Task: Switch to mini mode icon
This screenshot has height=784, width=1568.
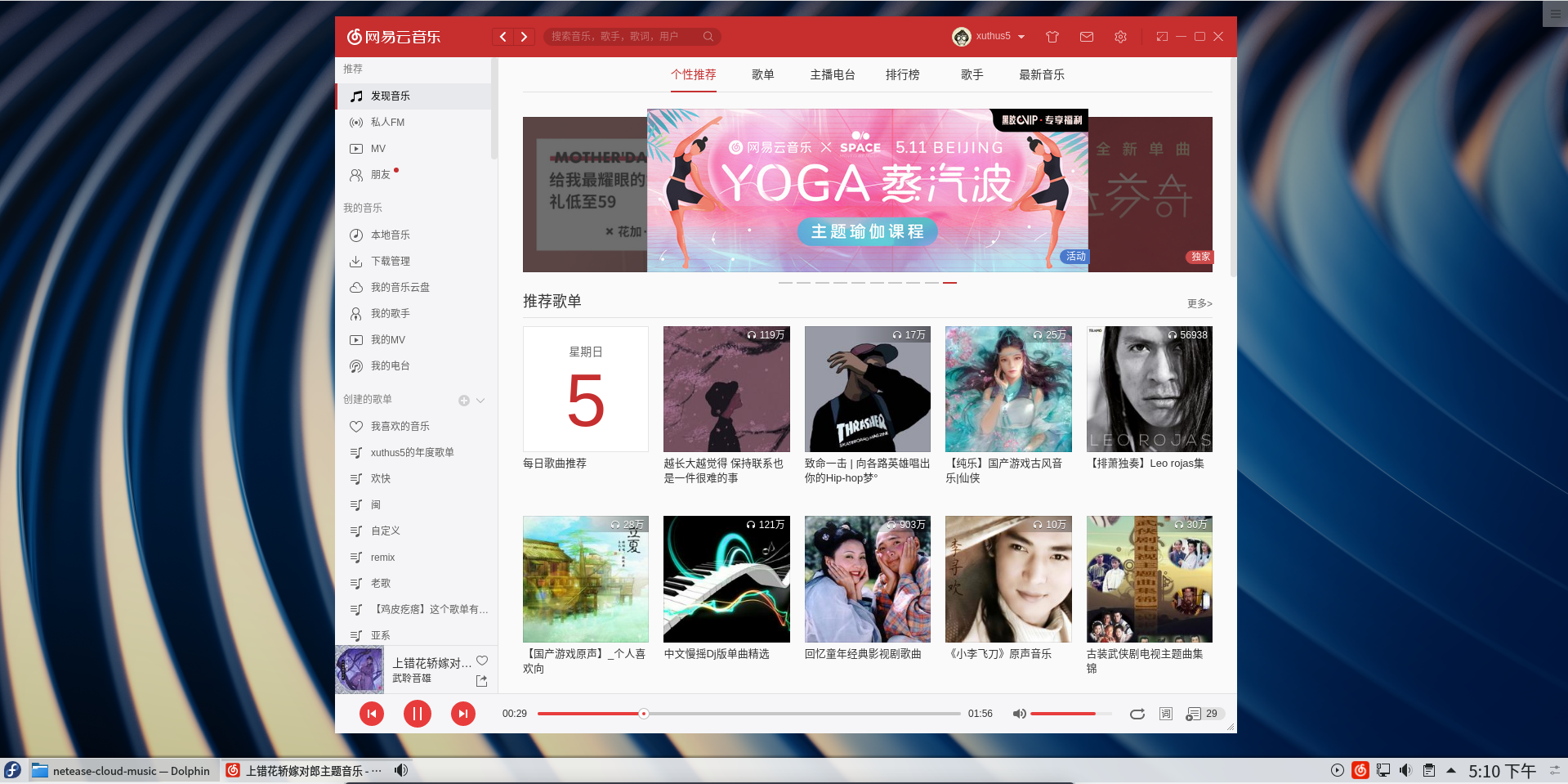Action: pyautogui.click(x=1162, y=37)
